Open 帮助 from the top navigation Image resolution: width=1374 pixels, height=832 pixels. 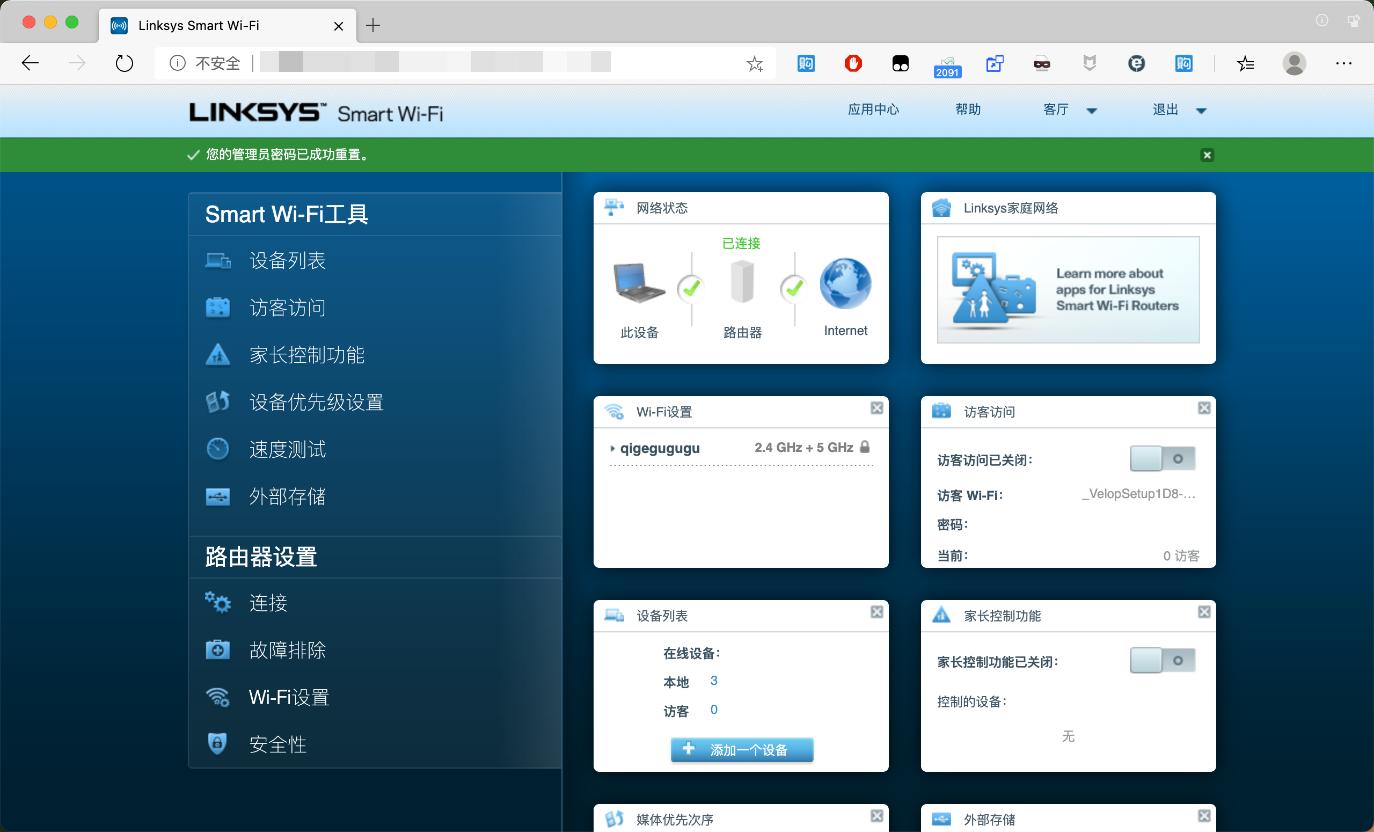[x=967, y=110]
